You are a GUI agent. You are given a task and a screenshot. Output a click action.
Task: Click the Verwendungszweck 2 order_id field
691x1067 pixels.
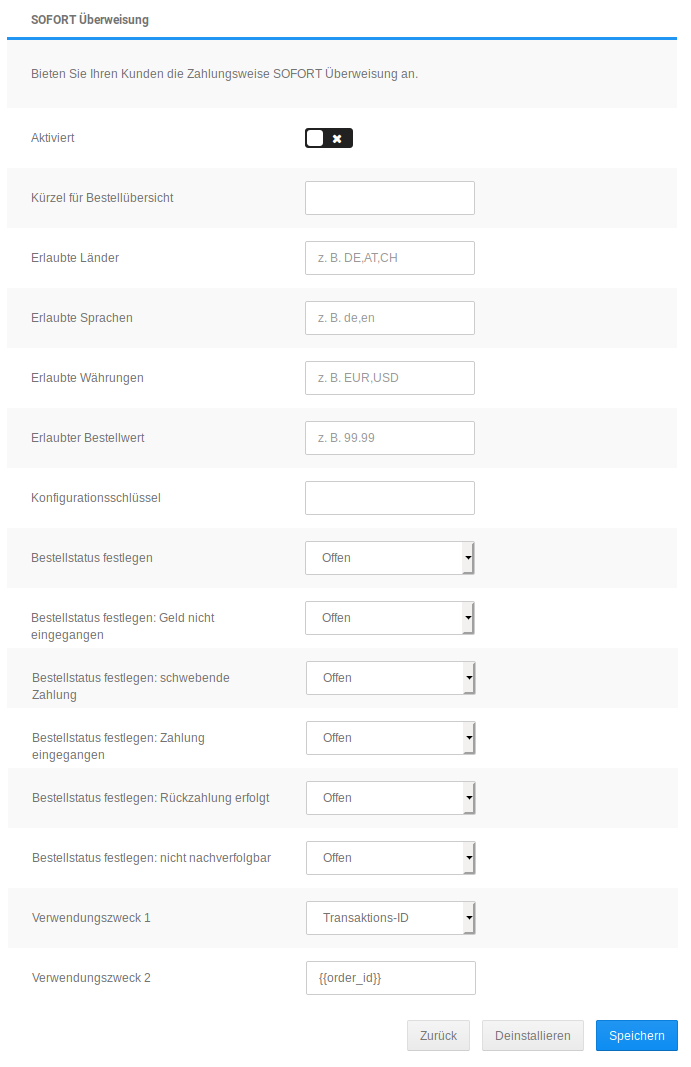pos(390,978)
